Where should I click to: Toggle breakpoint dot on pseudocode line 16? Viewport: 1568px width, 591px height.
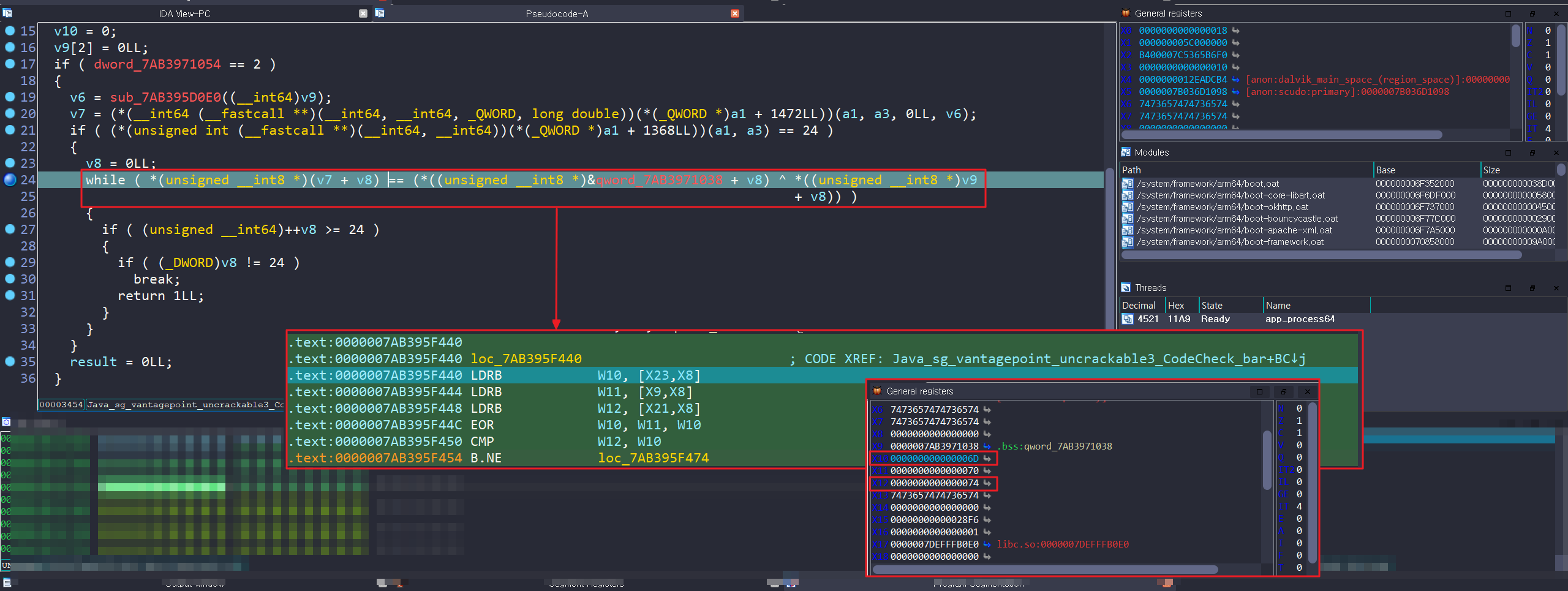[x=10, y=47]
